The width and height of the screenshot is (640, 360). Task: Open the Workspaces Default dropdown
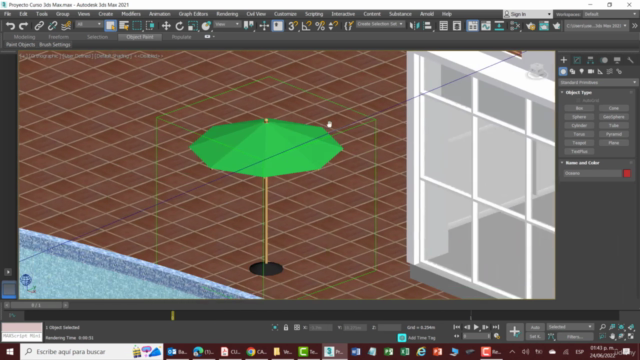[x=610, y=14]
